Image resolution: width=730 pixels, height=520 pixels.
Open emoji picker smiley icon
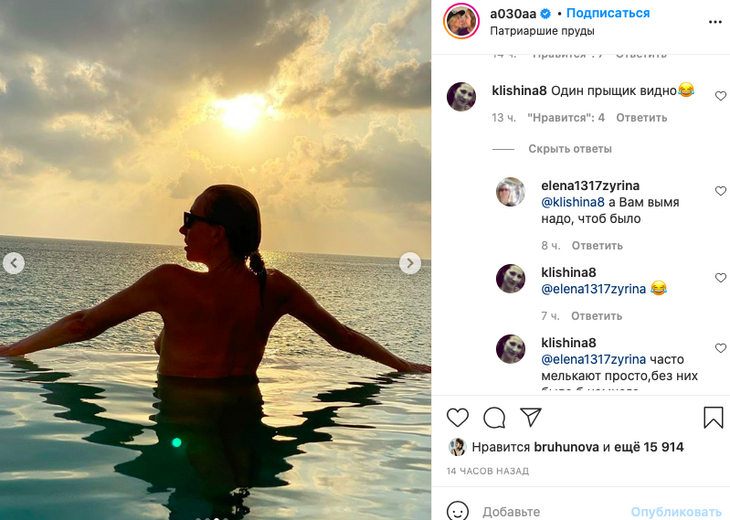(x=457, y=511)
